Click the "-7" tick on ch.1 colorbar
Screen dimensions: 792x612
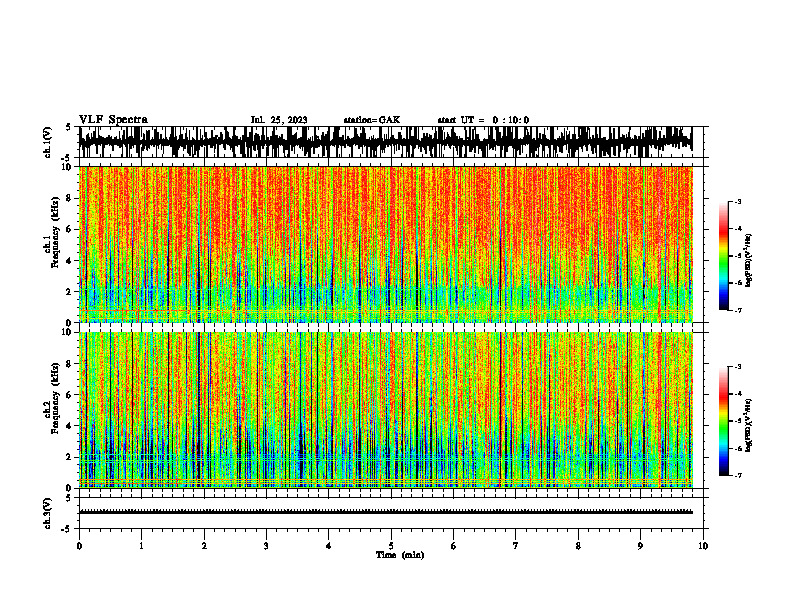coord(738,310)
